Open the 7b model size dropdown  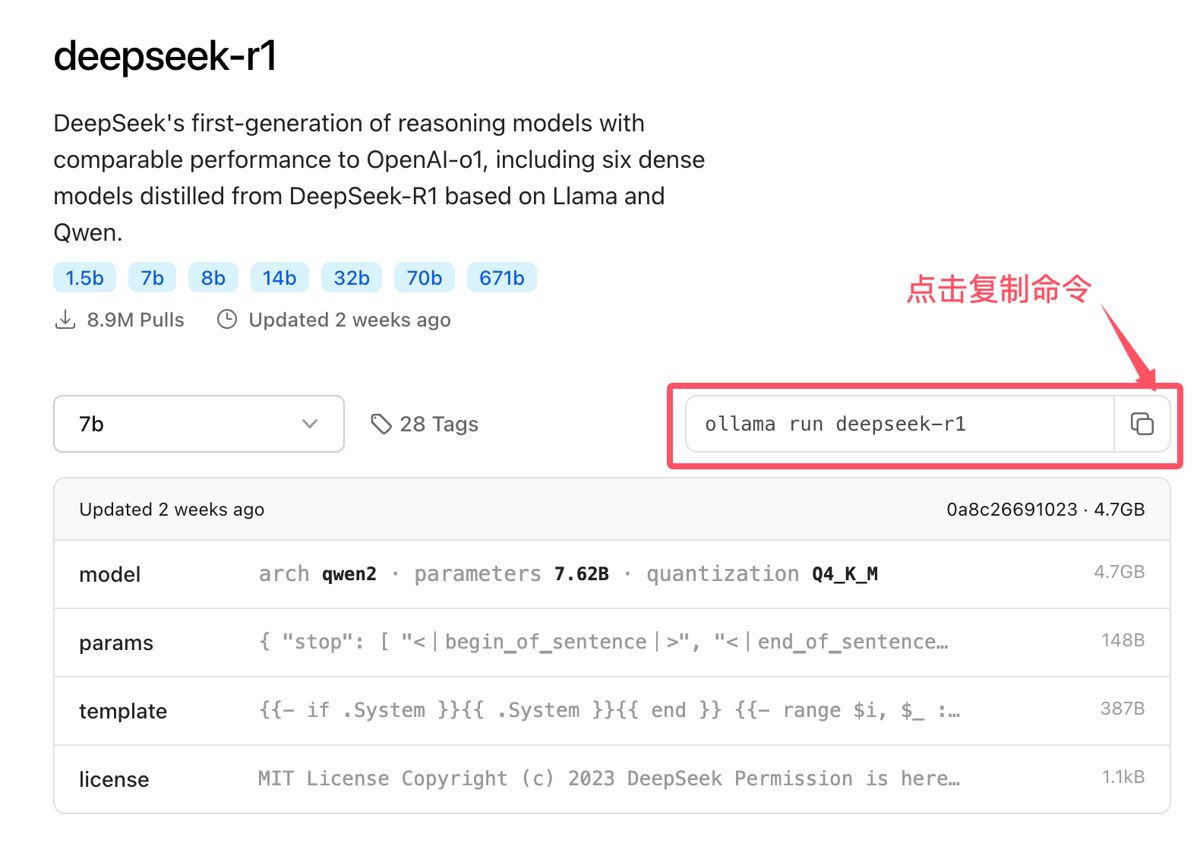198,424
